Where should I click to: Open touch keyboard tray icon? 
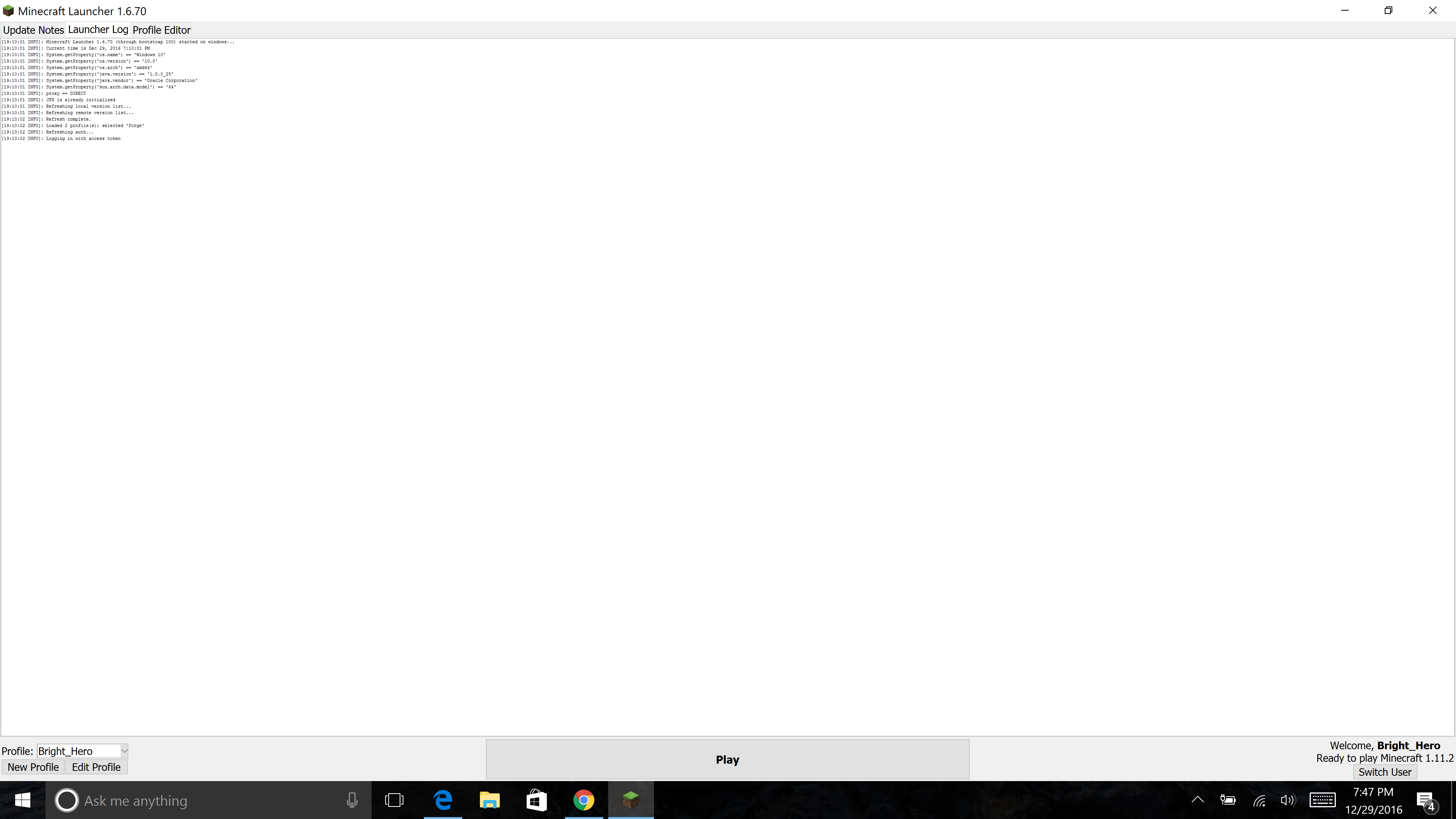1322,800
